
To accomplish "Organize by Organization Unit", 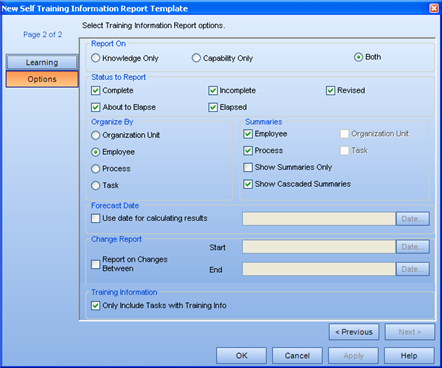I will (x=95, y=135).
